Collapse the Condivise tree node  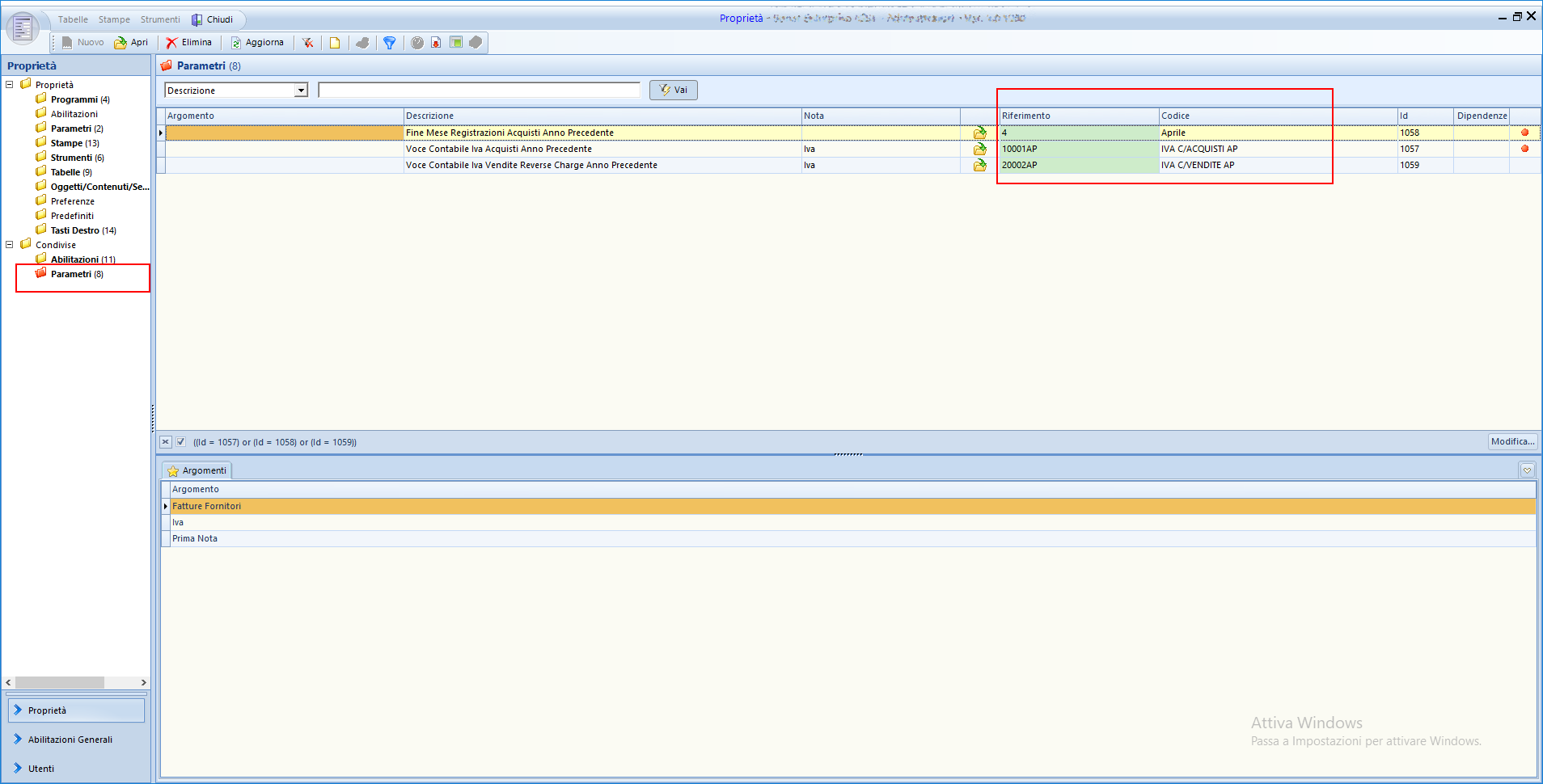point(10,245)
